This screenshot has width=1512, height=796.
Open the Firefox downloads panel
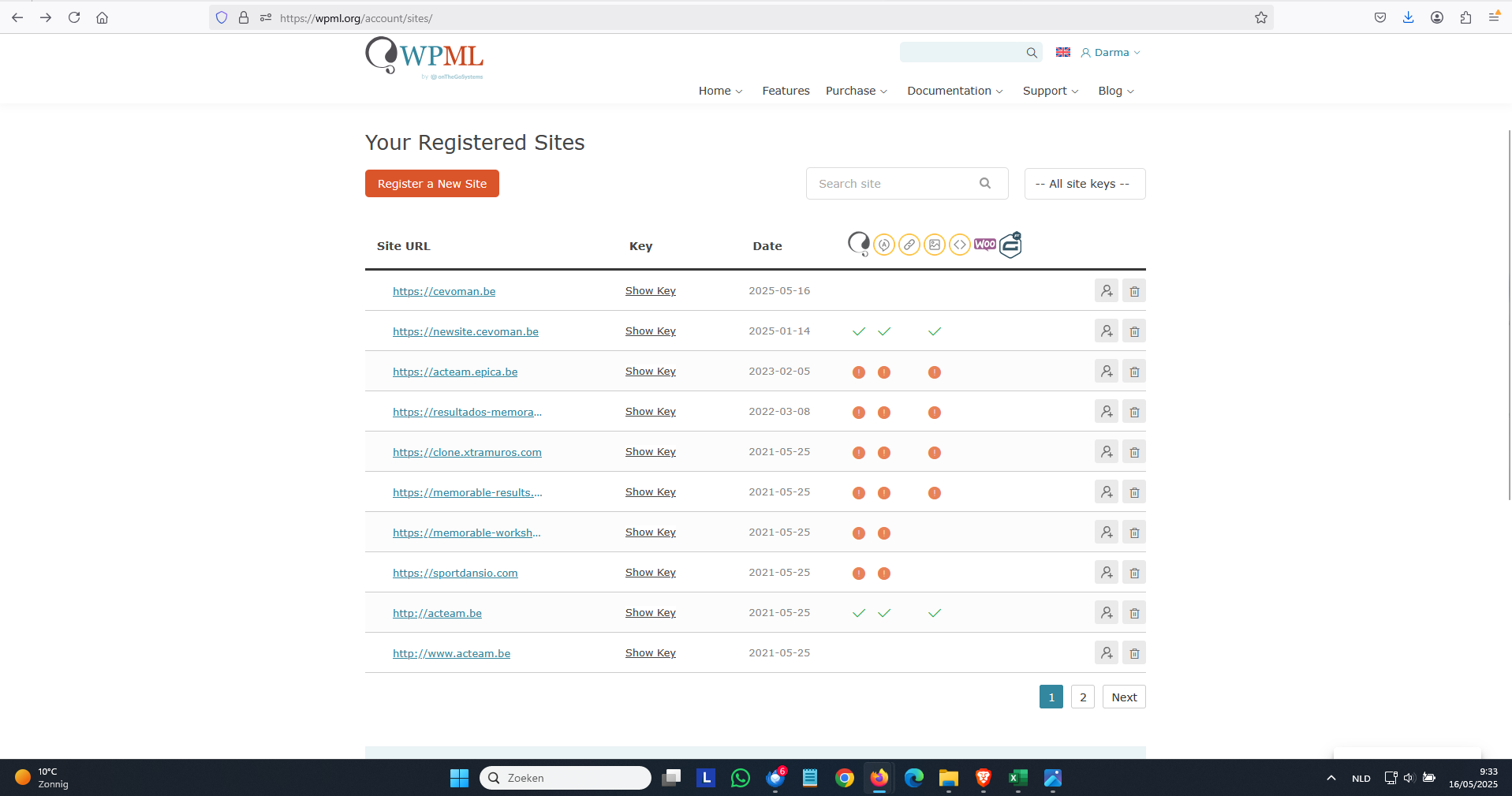pos(1408,17)
